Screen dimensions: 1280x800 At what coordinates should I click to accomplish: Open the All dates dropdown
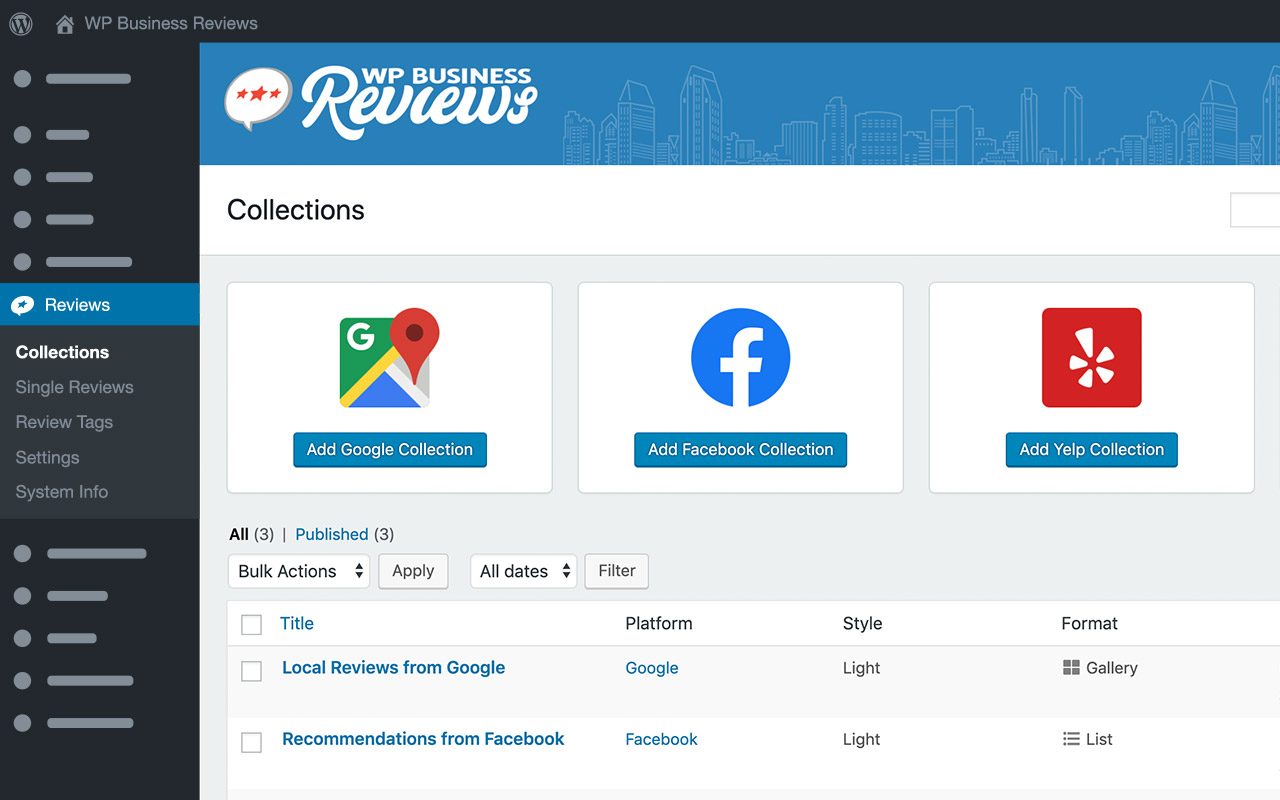[523, 571]
